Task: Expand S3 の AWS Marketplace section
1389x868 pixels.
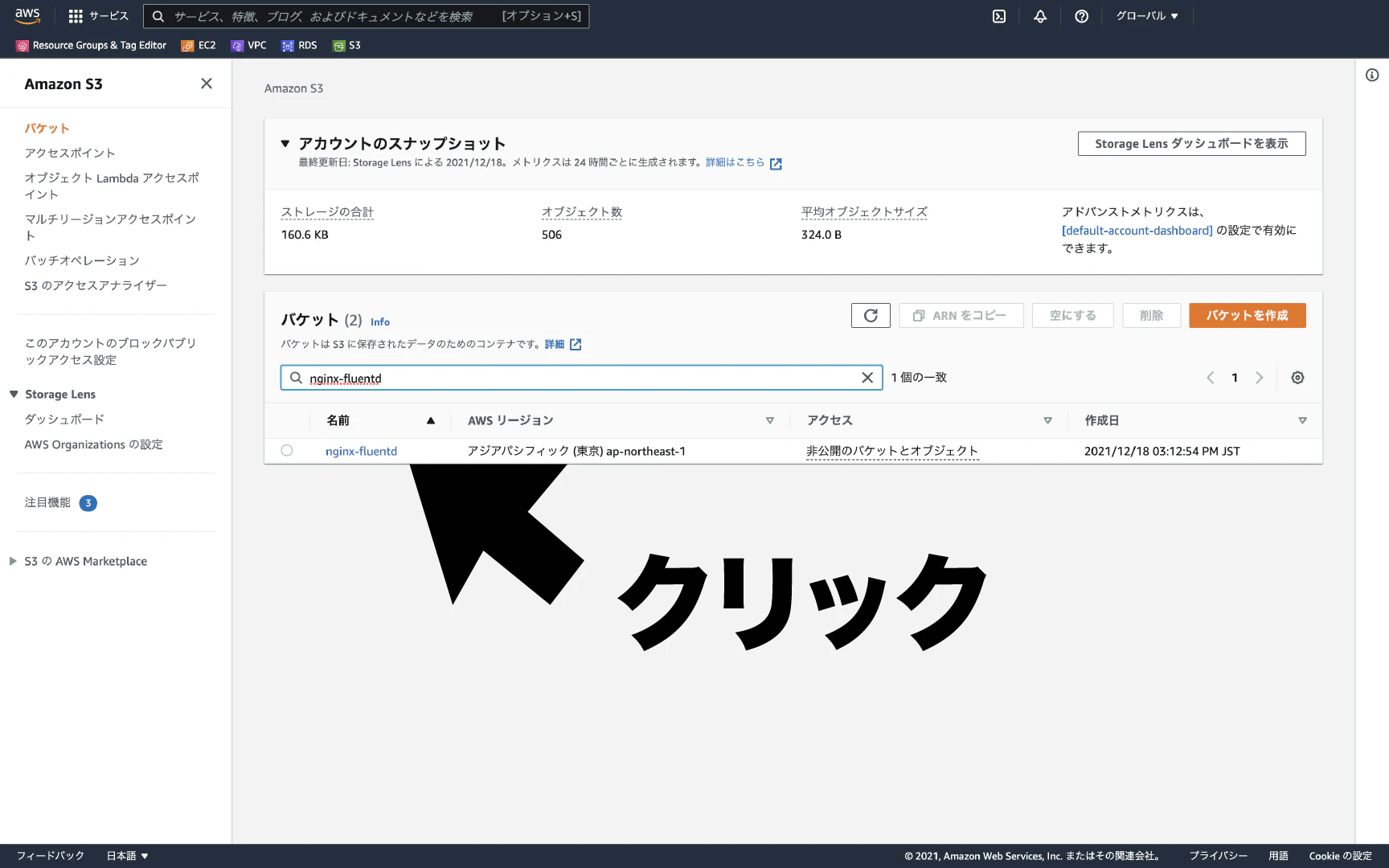Action: click(x=13, y=562)
